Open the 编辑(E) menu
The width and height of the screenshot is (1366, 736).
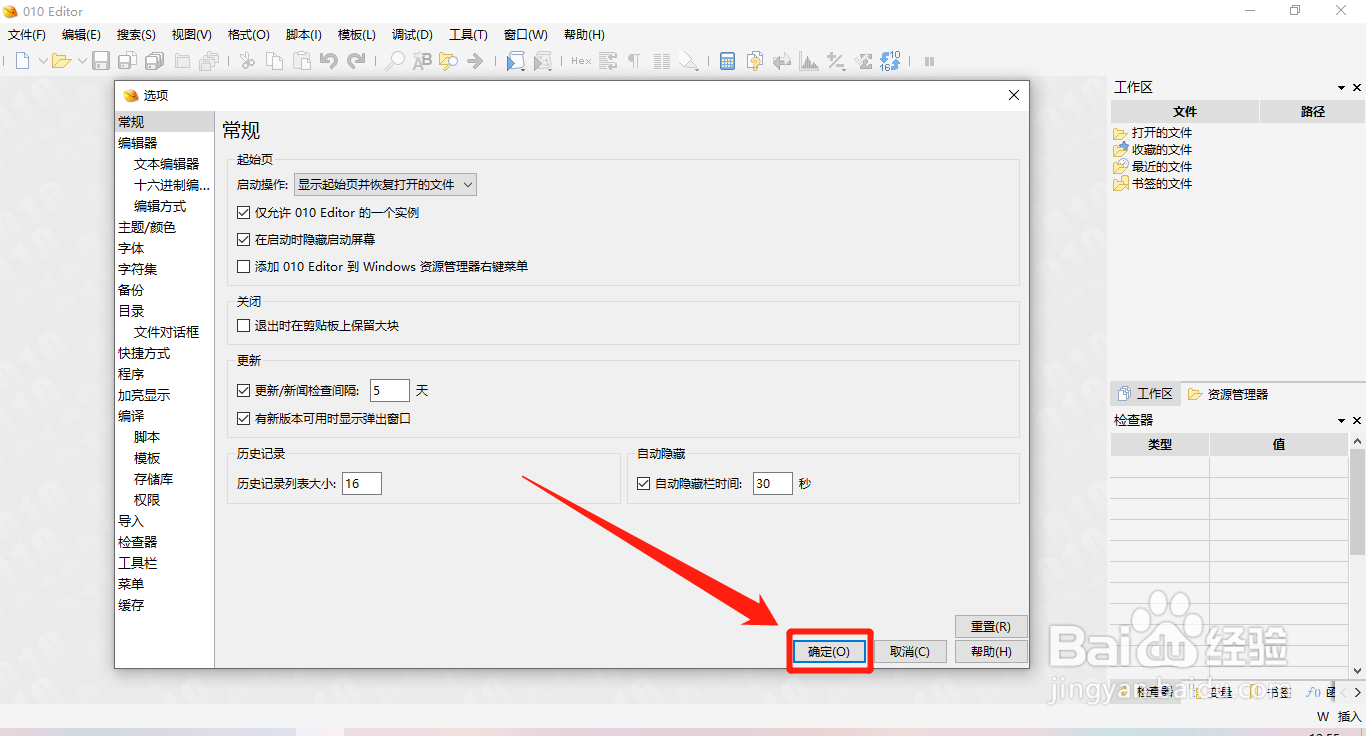(81, 35)
